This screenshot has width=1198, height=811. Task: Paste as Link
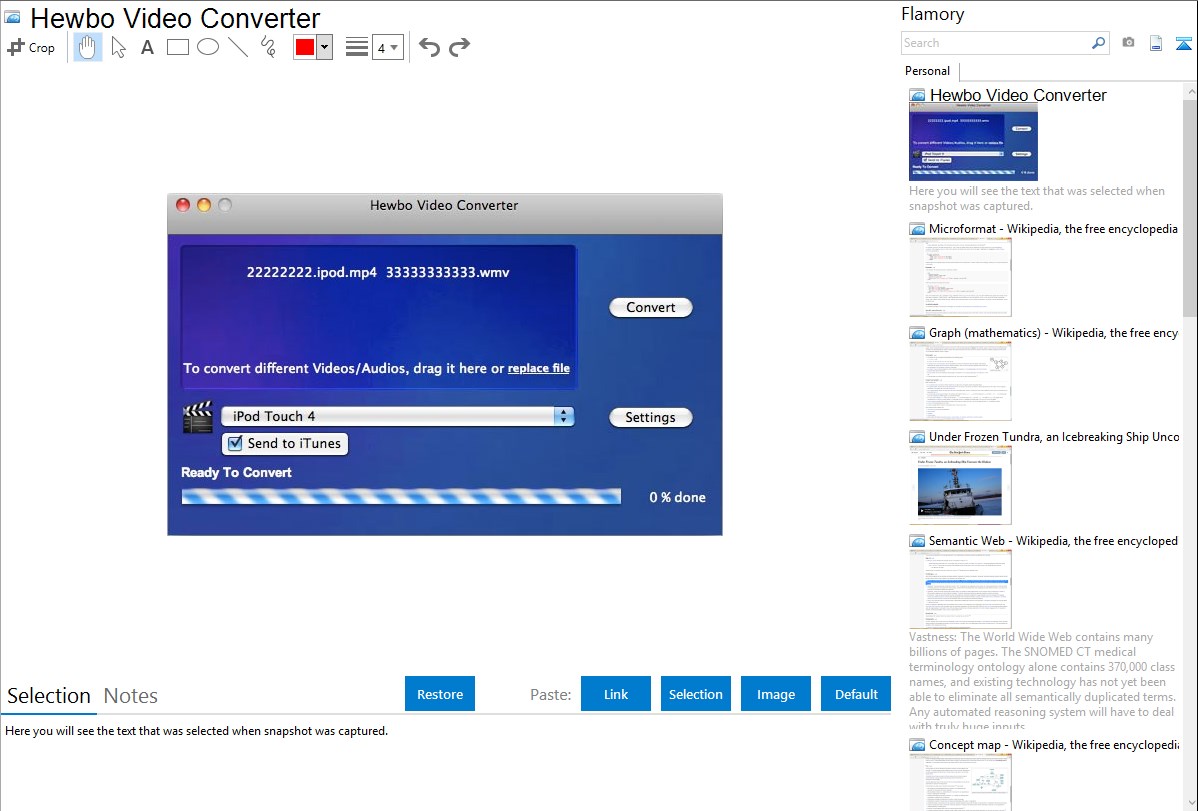pos(616,694)
